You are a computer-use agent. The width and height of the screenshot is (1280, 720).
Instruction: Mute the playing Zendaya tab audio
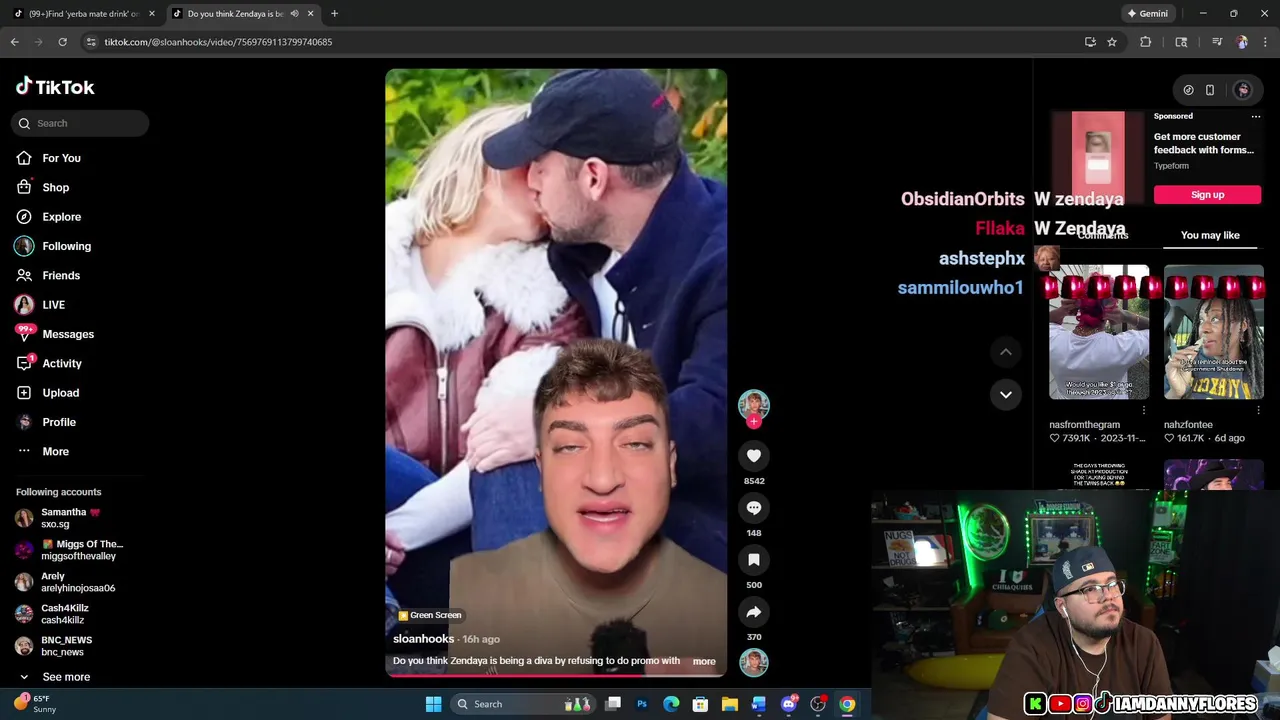point(294,14)
